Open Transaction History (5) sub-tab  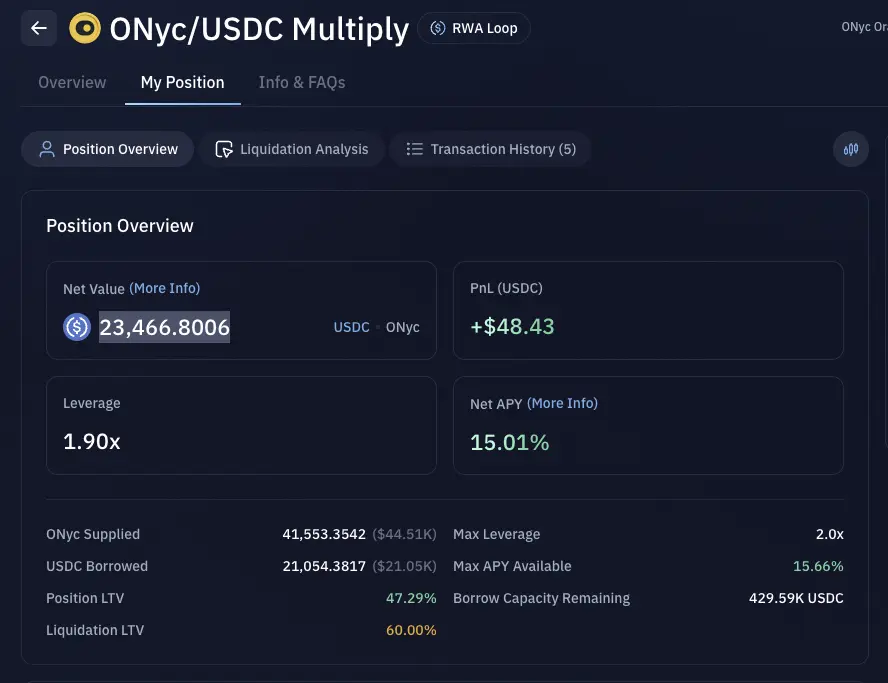click(490, 149)
